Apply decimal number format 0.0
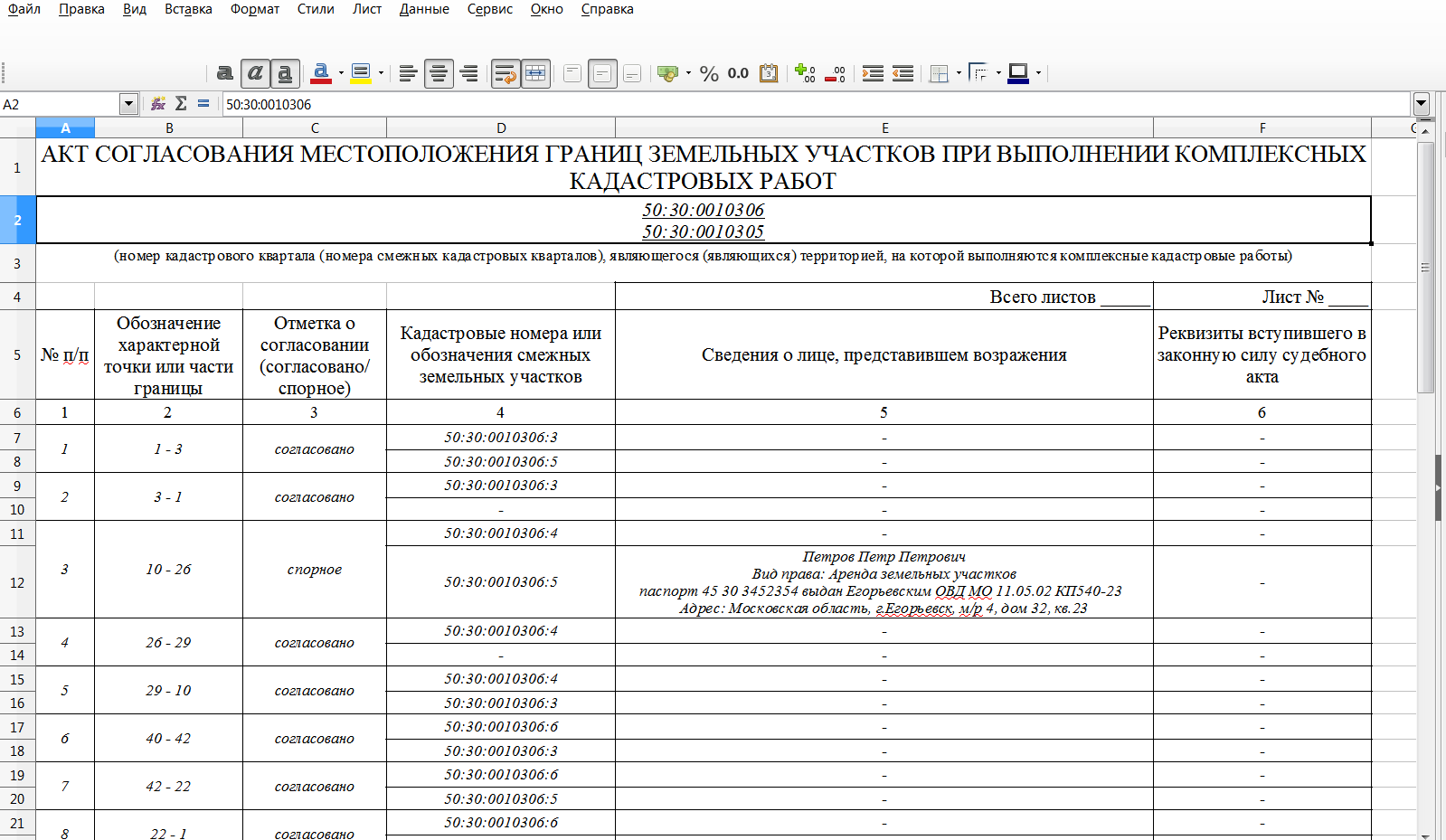The width and height of the screenshot is (1446, 840). coord(739,73)
